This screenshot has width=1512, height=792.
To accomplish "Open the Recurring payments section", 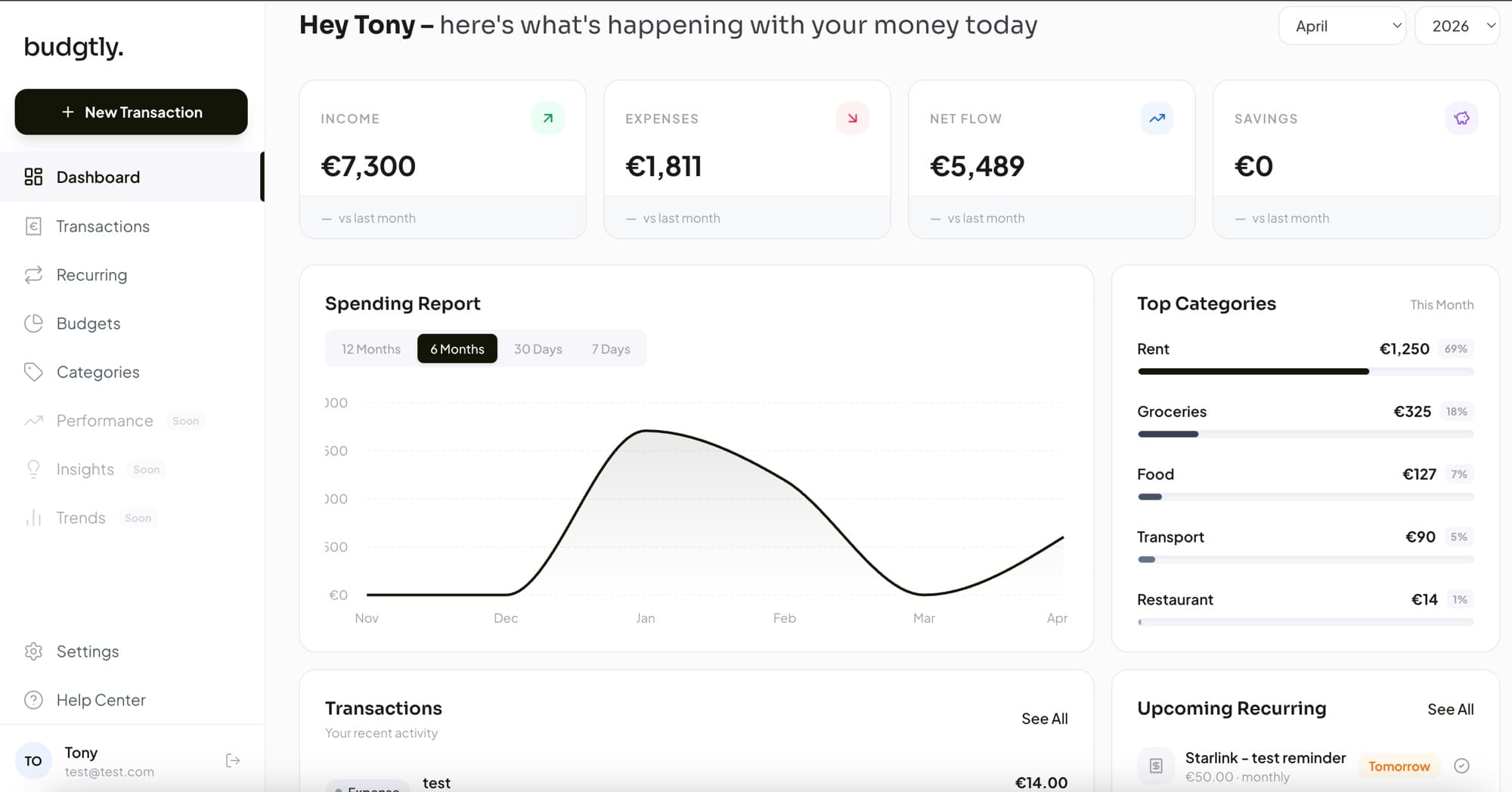I will [x=91, y=274].
